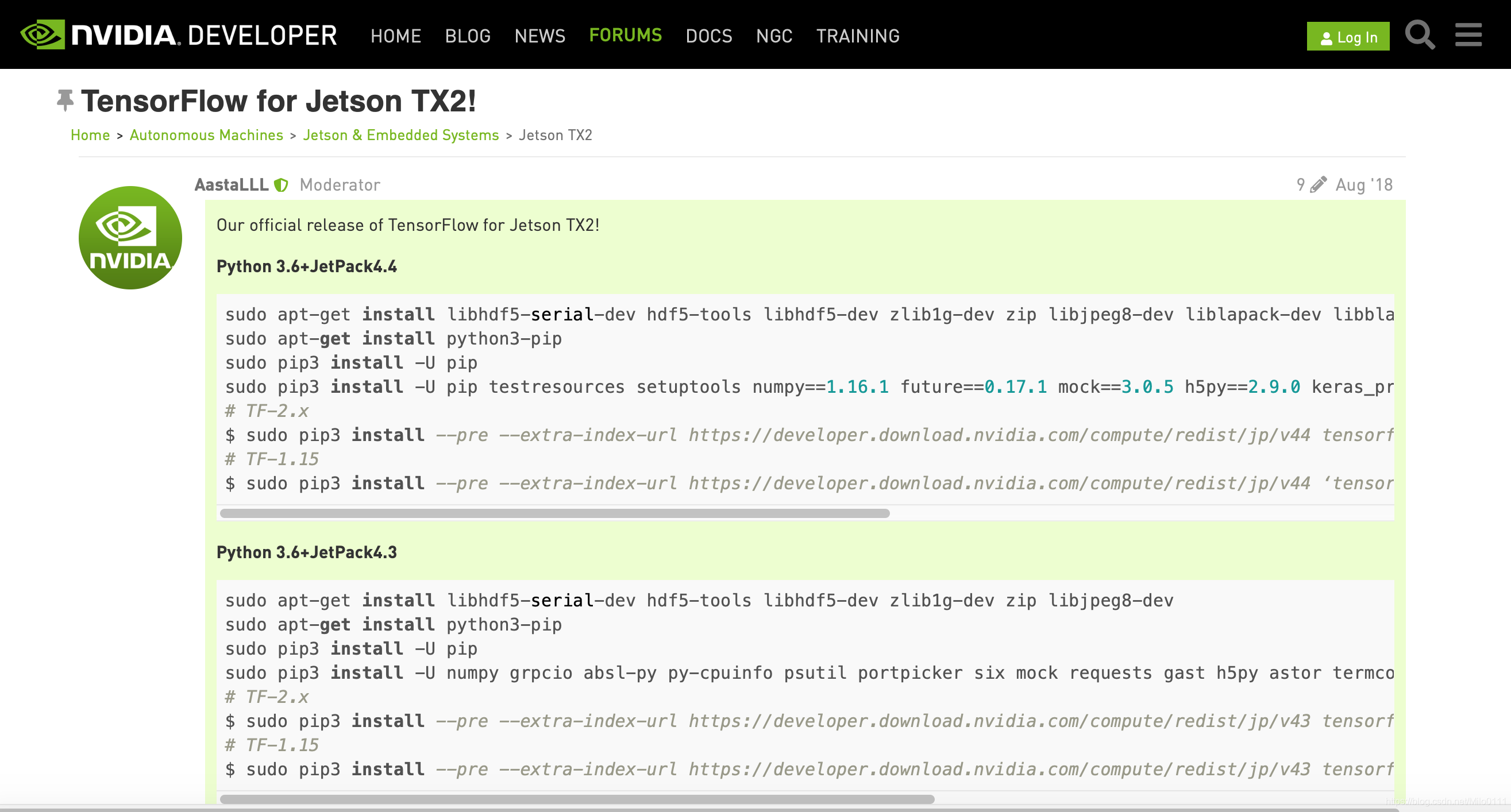Open the AastaLLL username profile
The width and height of the screenshot is (1511, 812).
[232, 185]
